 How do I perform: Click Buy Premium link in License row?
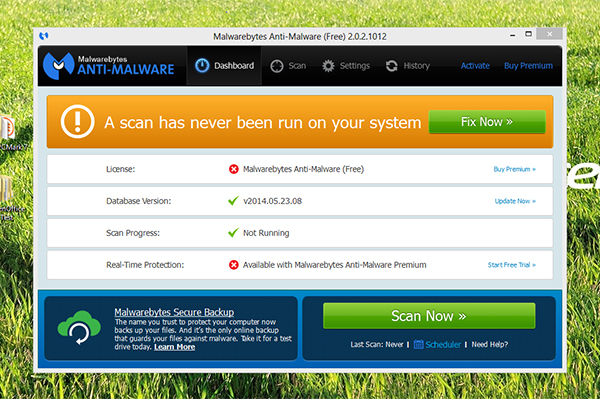(514, 169)
